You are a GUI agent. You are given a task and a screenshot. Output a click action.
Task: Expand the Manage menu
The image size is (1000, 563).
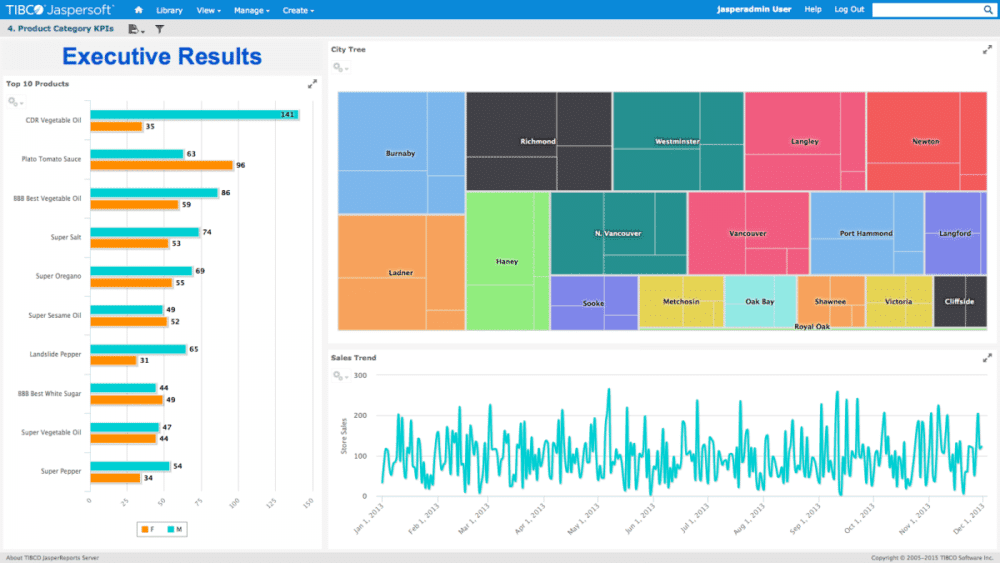pyautogui.click(x=251, y=10)
